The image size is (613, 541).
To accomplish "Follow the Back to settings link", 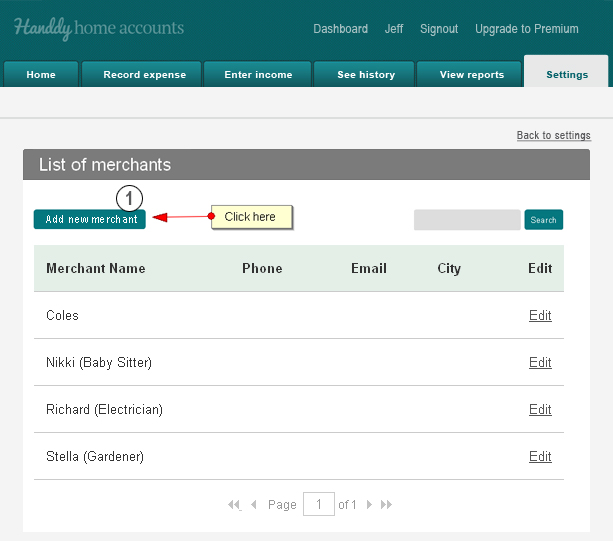I will 554,135.
